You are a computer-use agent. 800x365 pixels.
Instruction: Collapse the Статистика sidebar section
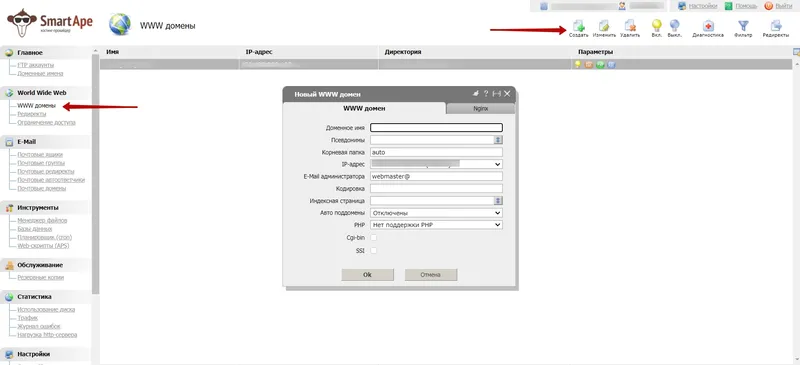45,297
